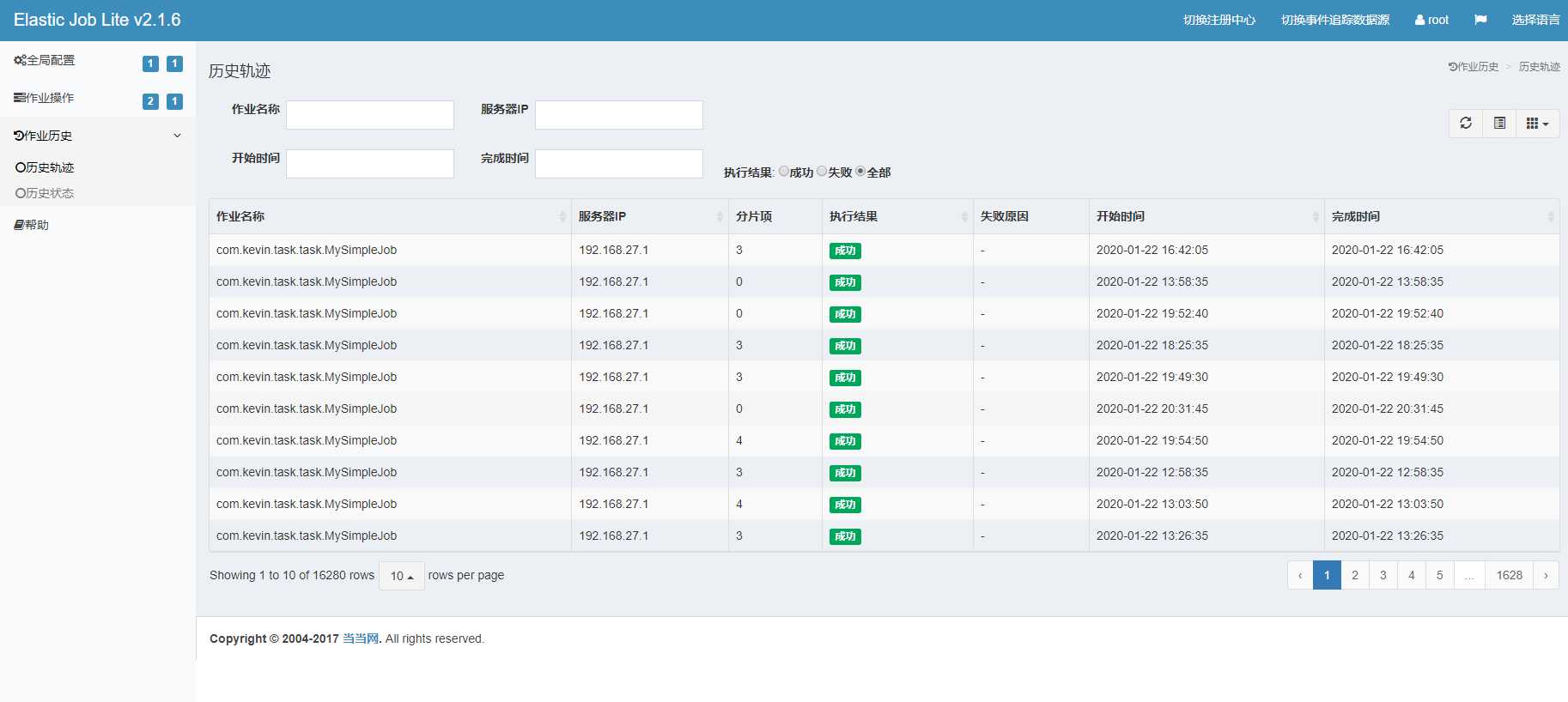Image resolution: width=1568 pixels, height=702 pixels.
Task: Focus the 完成时间 input field
Action: tap(619, 164)
